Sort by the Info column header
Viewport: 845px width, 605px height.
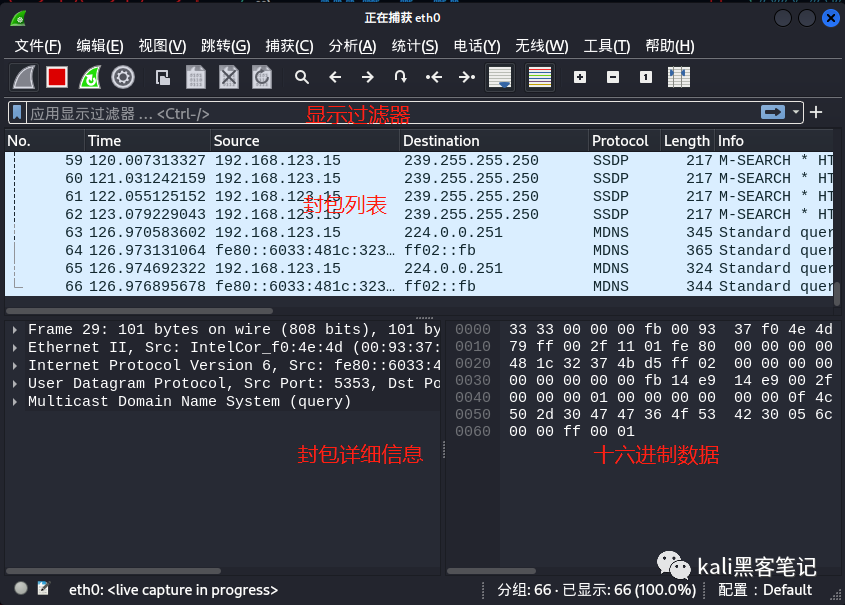774,141
